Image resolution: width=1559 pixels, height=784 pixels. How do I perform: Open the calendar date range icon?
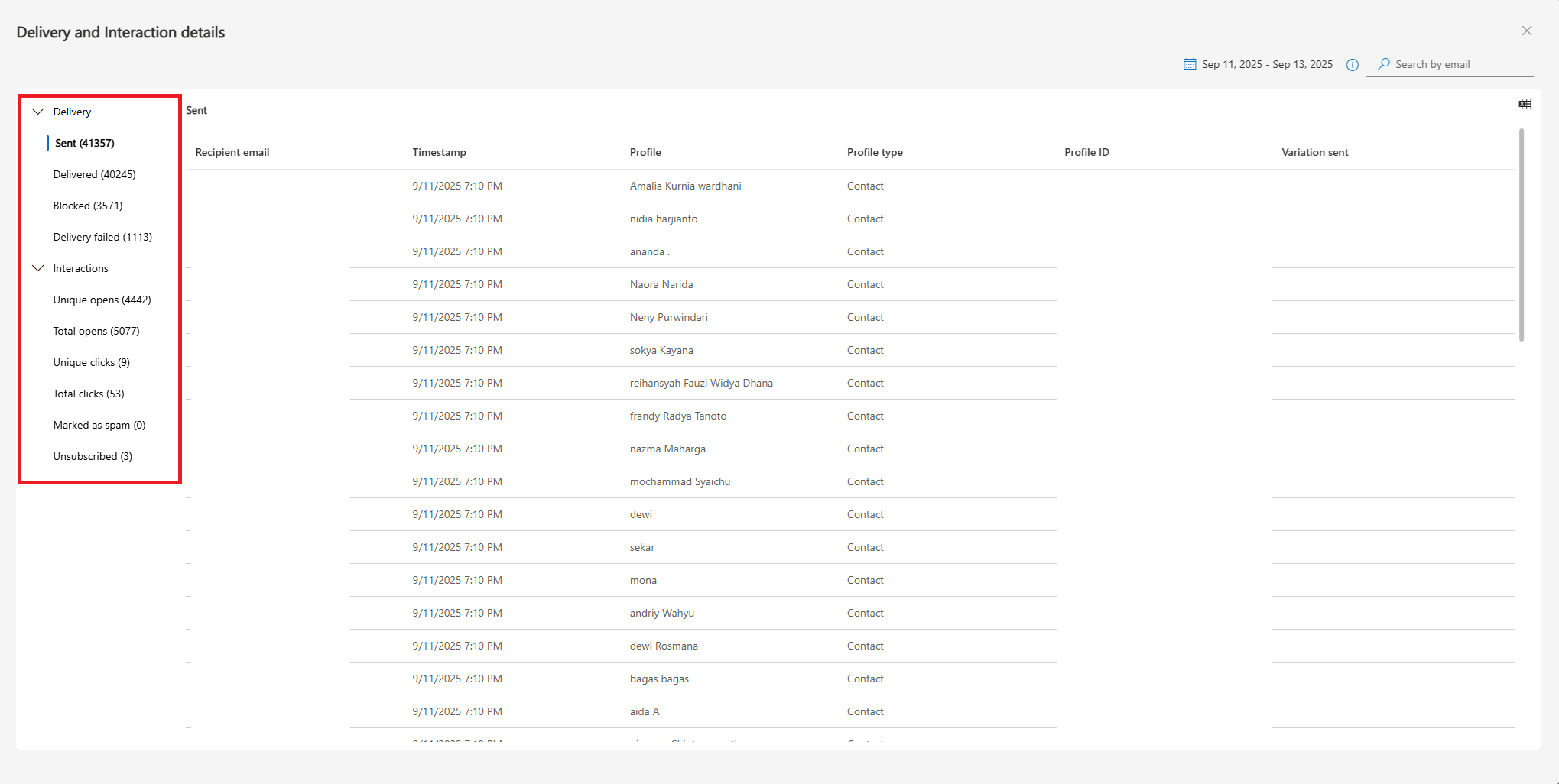(1190, 64)
